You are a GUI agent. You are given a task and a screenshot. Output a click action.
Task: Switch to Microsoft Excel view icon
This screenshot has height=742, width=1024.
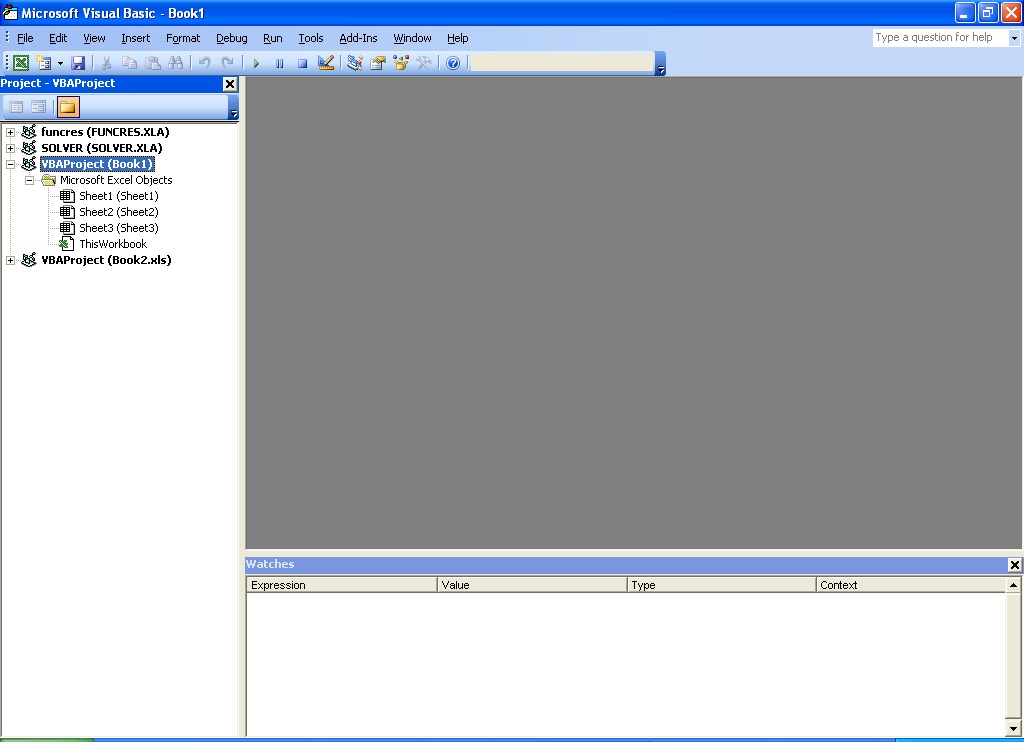coord(21,63)
